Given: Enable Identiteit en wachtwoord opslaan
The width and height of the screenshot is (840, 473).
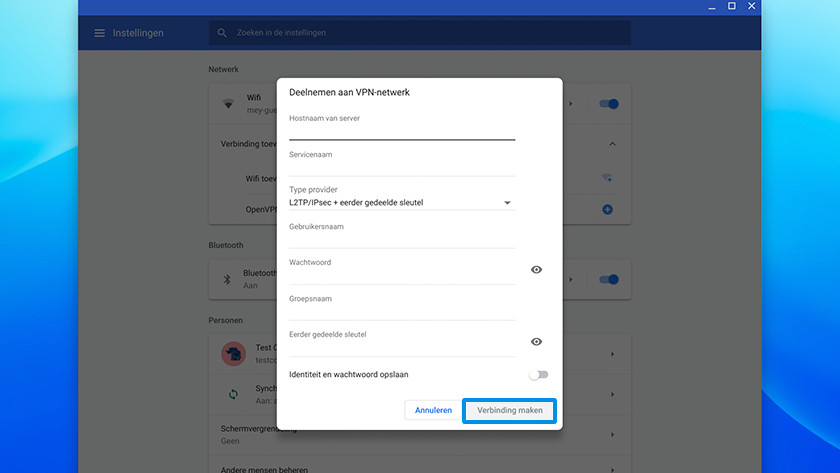Looking at the screenshot, I should click(539, 375).
